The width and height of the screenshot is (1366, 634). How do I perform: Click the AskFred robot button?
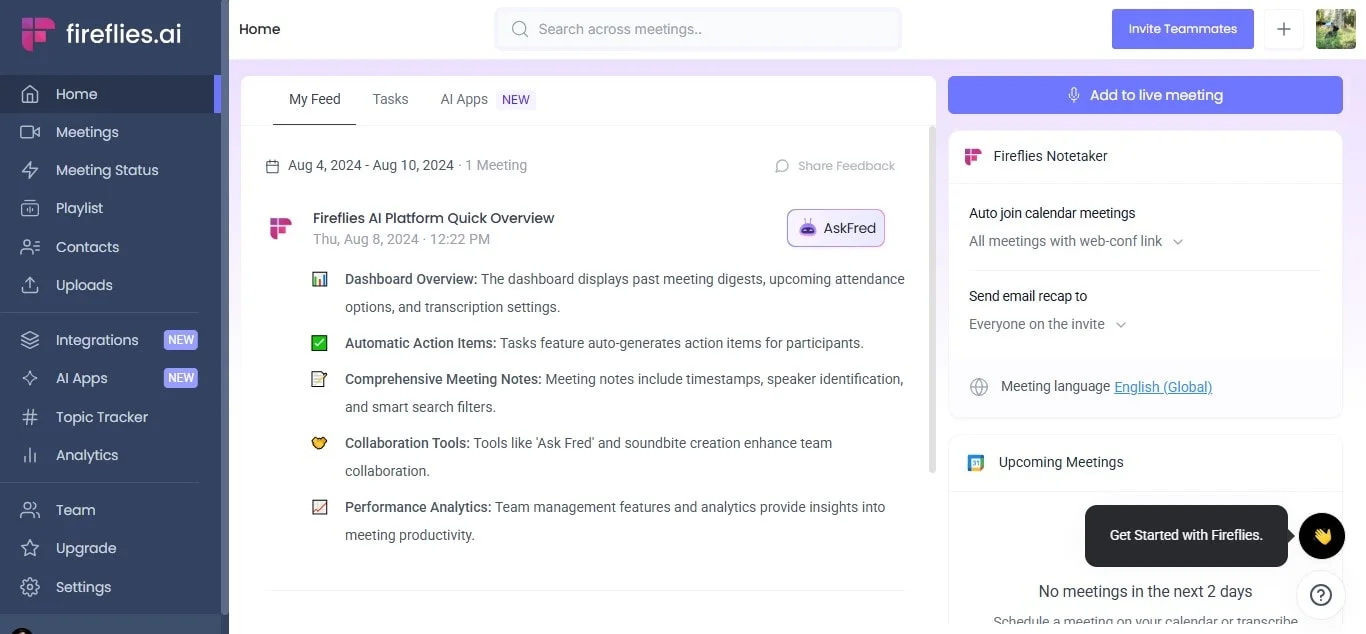point(836,228)
